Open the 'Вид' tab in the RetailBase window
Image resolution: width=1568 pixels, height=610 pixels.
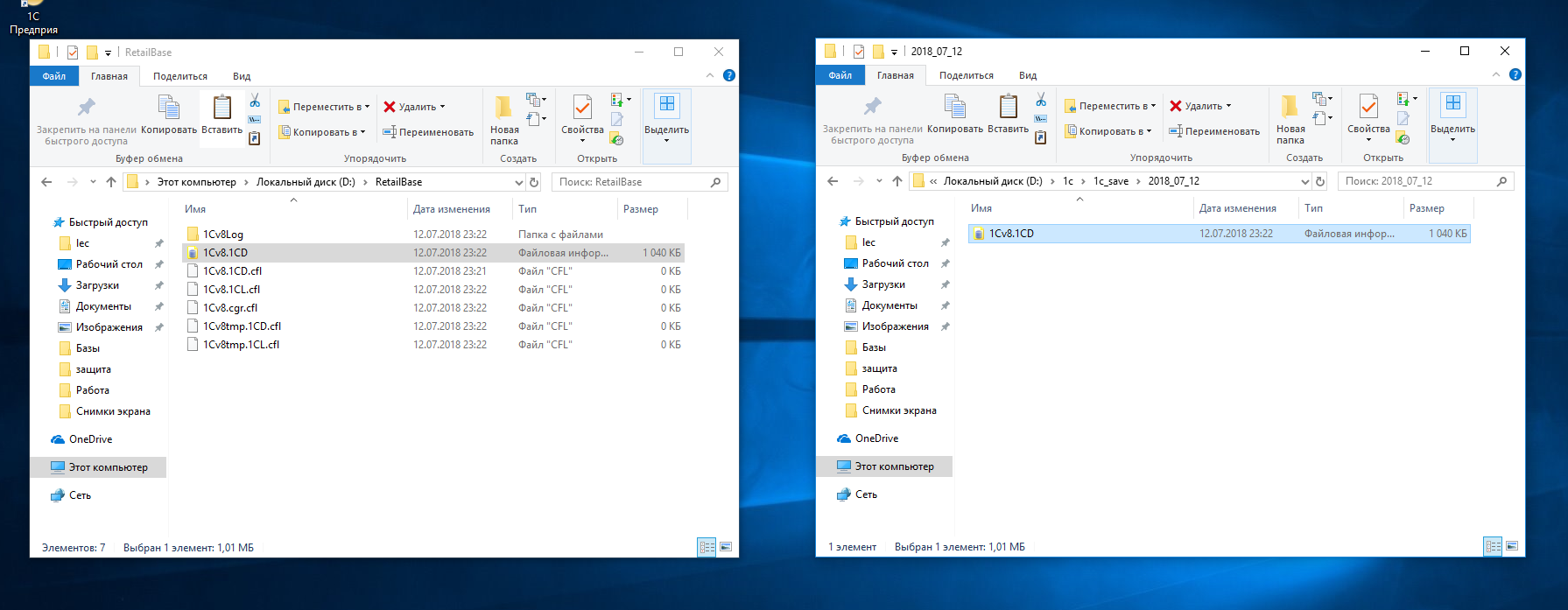[x=242, y=76]
